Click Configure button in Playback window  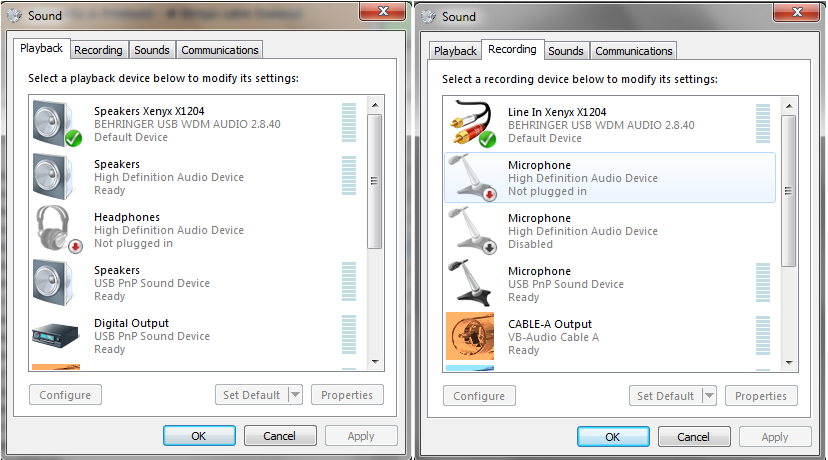click(x=65, y=395)
